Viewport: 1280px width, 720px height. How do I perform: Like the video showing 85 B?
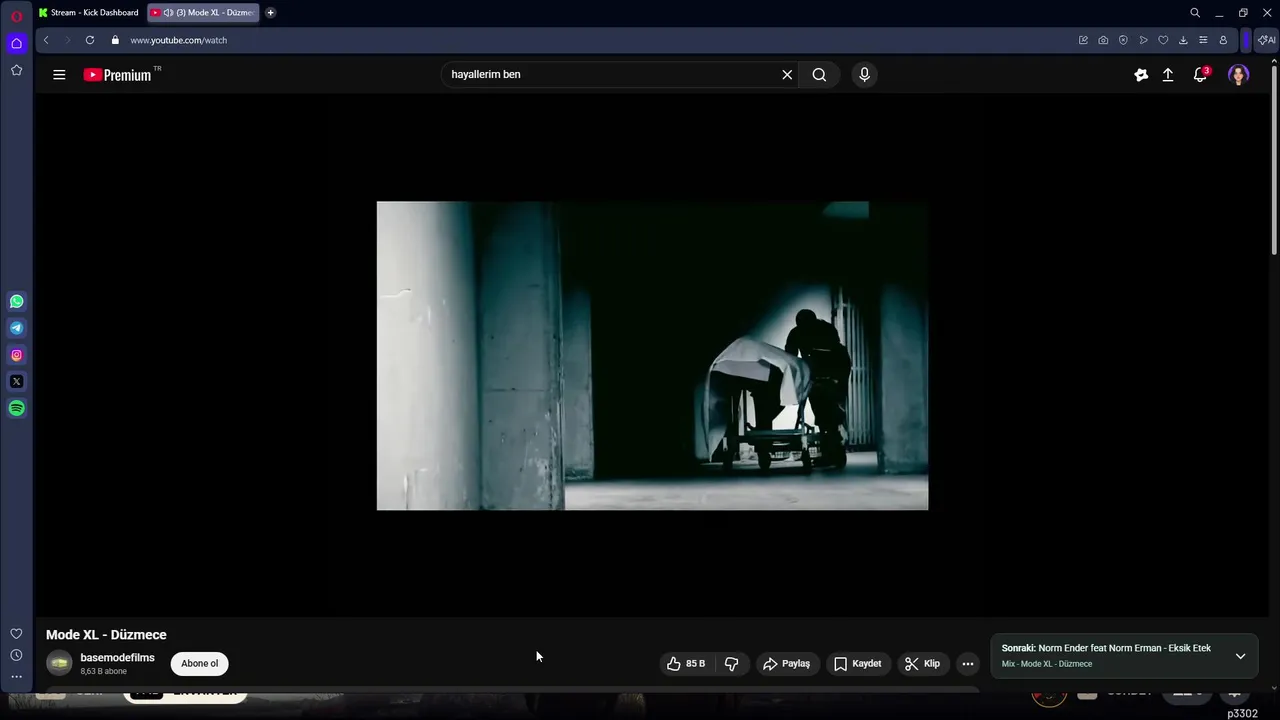coord(686,663)
